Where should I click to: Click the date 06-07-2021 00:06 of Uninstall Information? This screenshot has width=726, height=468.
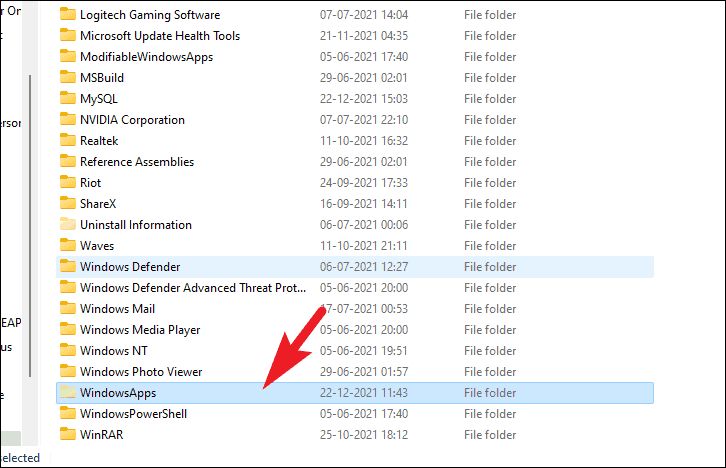[364, 225]
